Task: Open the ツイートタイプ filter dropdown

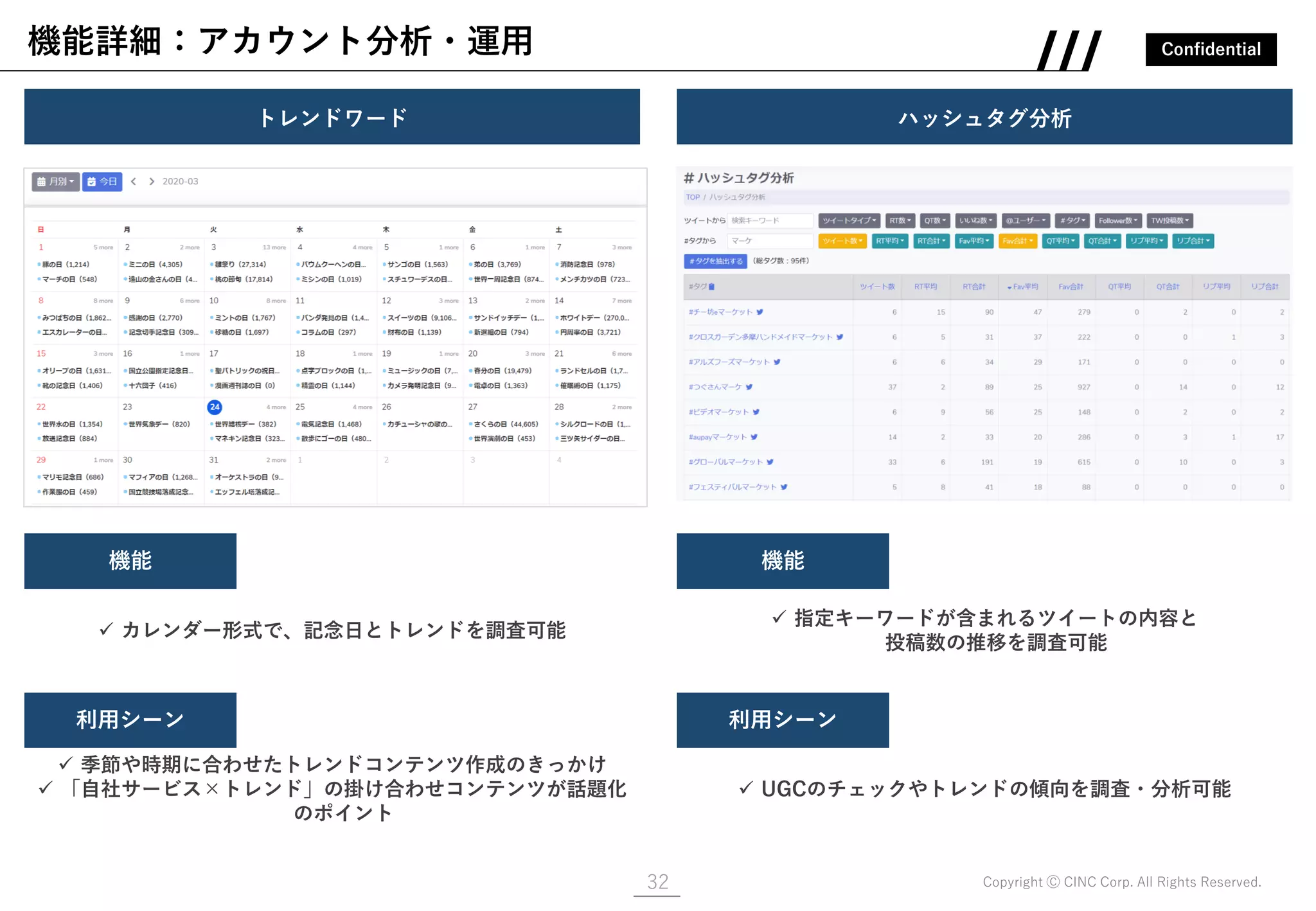Action: (x=849, y=221)
